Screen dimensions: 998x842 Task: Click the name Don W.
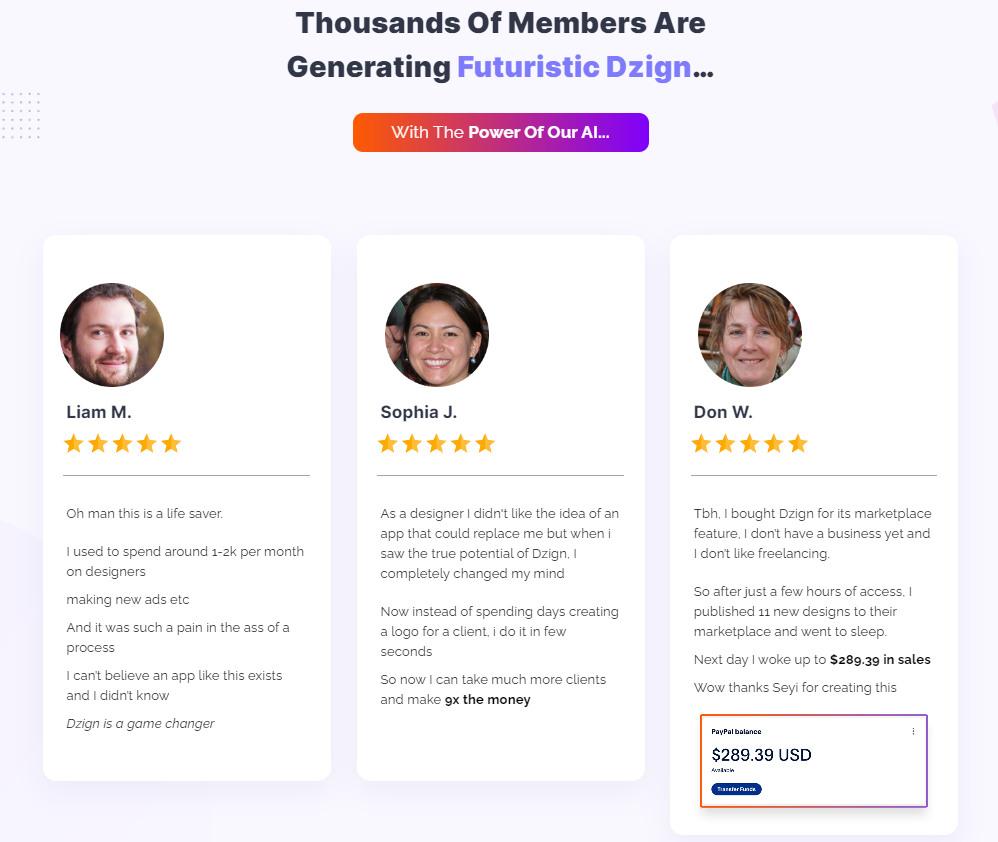coord(723,412)
